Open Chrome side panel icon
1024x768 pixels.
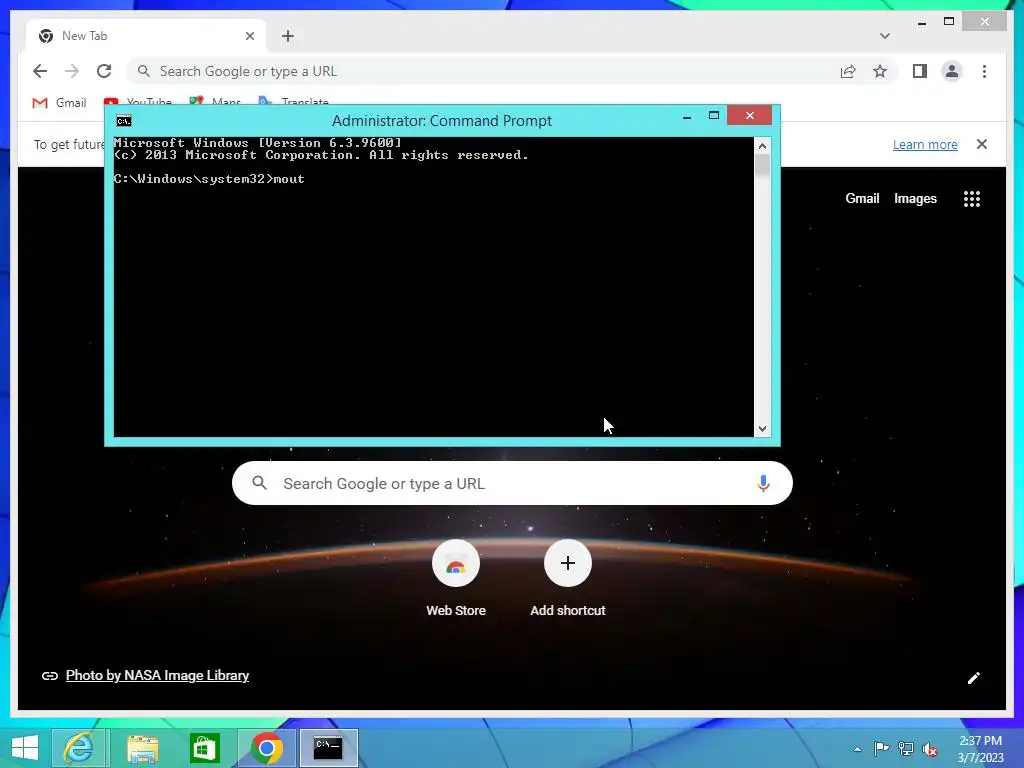pyautogui.click(x=920, y=71)
